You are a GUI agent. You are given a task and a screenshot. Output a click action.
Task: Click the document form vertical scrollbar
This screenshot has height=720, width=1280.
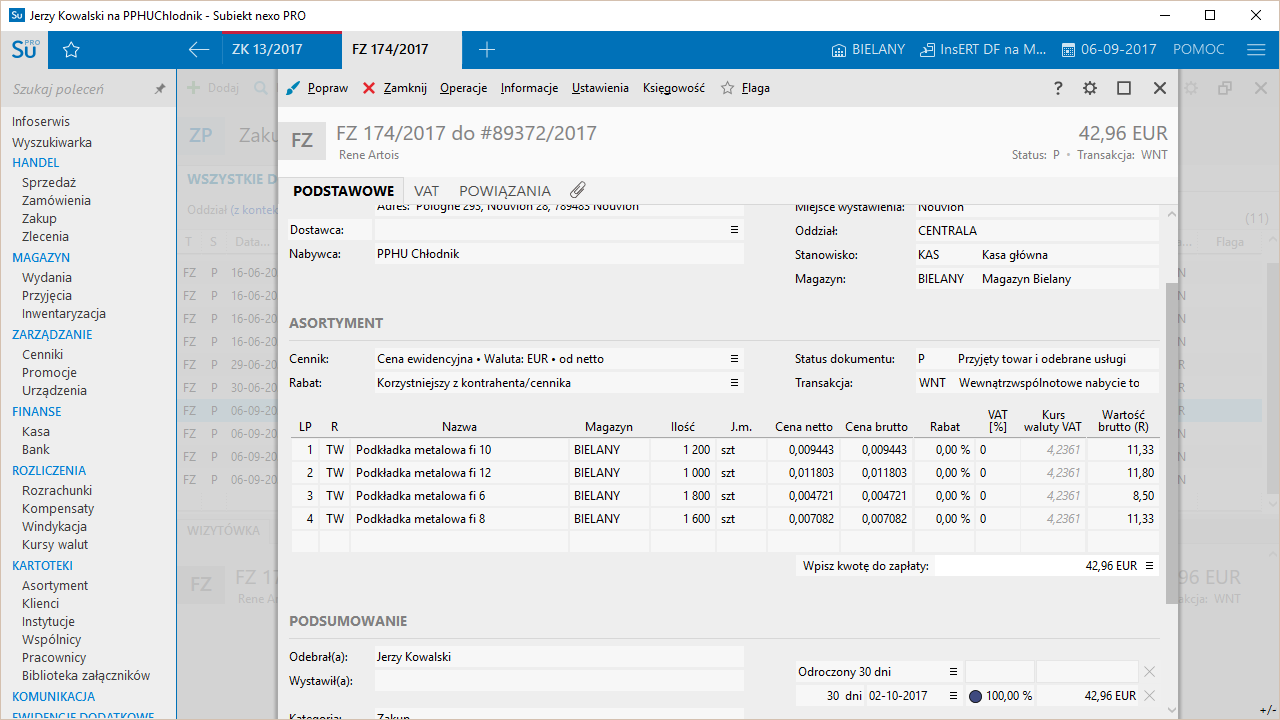point(1171,443)
